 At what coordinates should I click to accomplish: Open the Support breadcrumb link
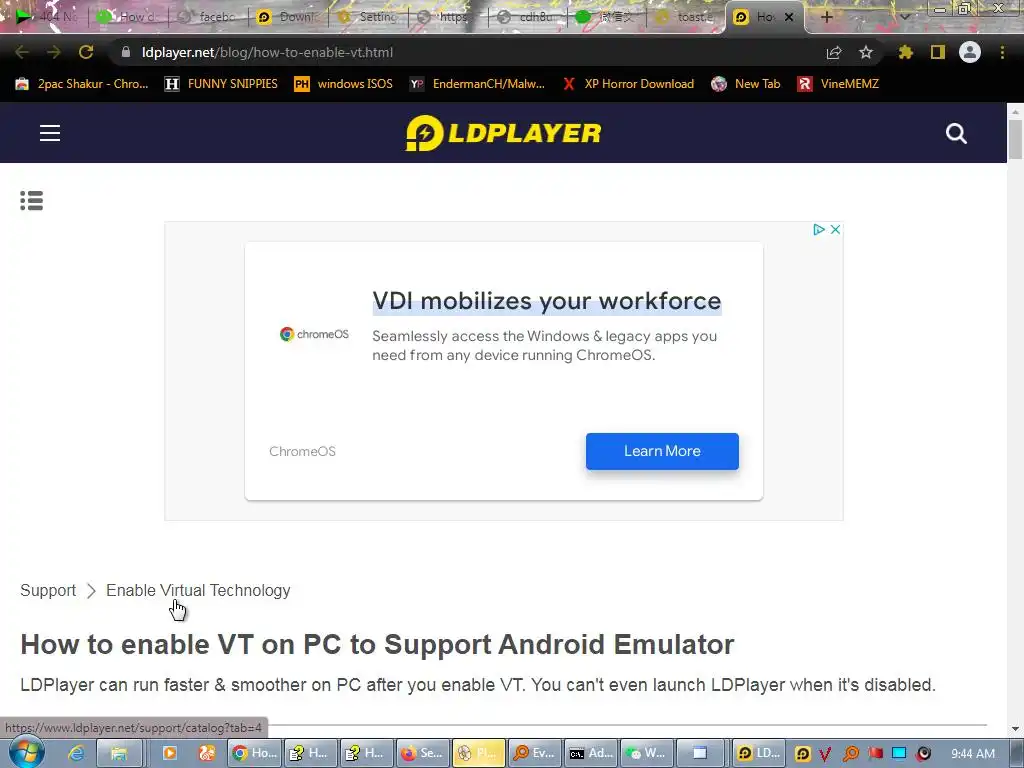point(48,590)
